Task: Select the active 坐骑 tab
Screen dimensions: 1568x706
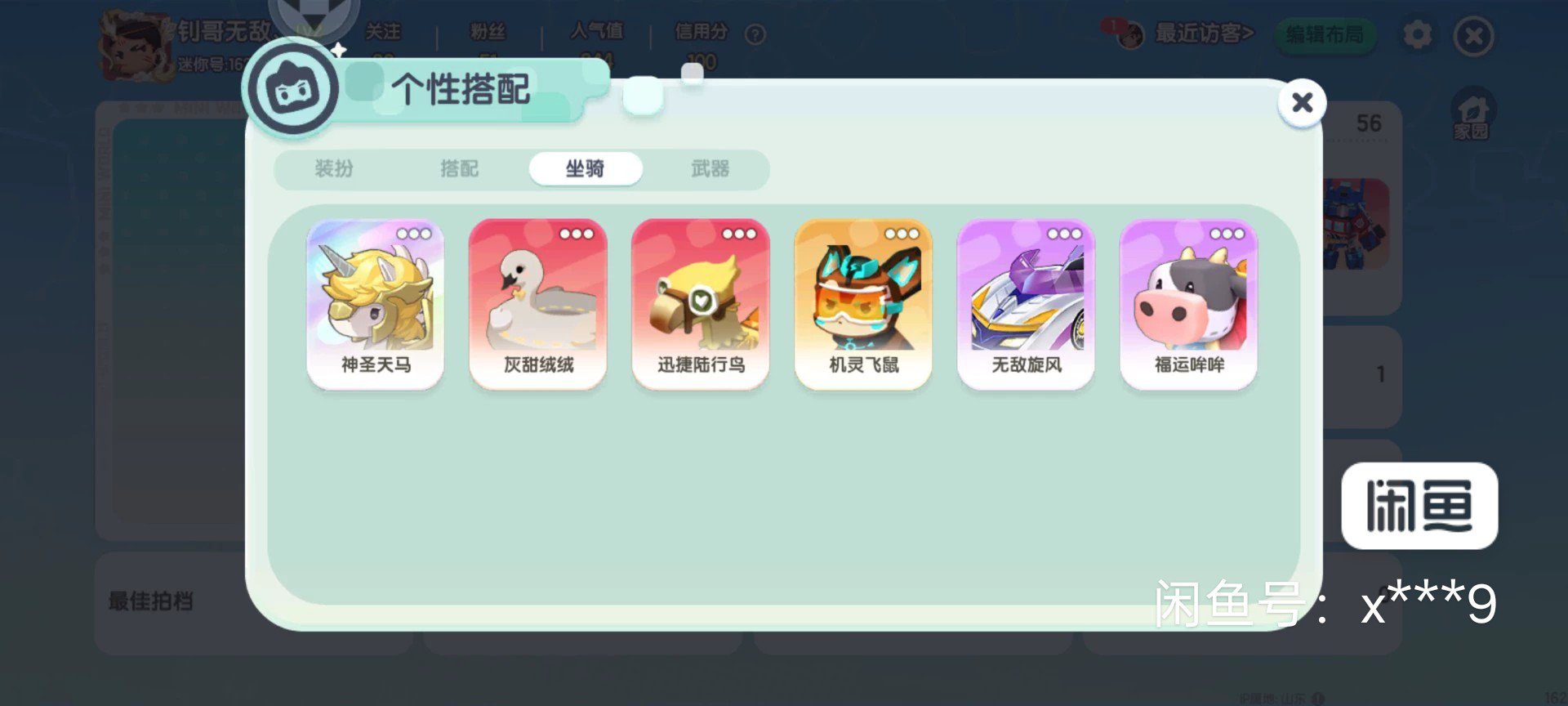Action: pyautogui.click(x=586, y=168)
